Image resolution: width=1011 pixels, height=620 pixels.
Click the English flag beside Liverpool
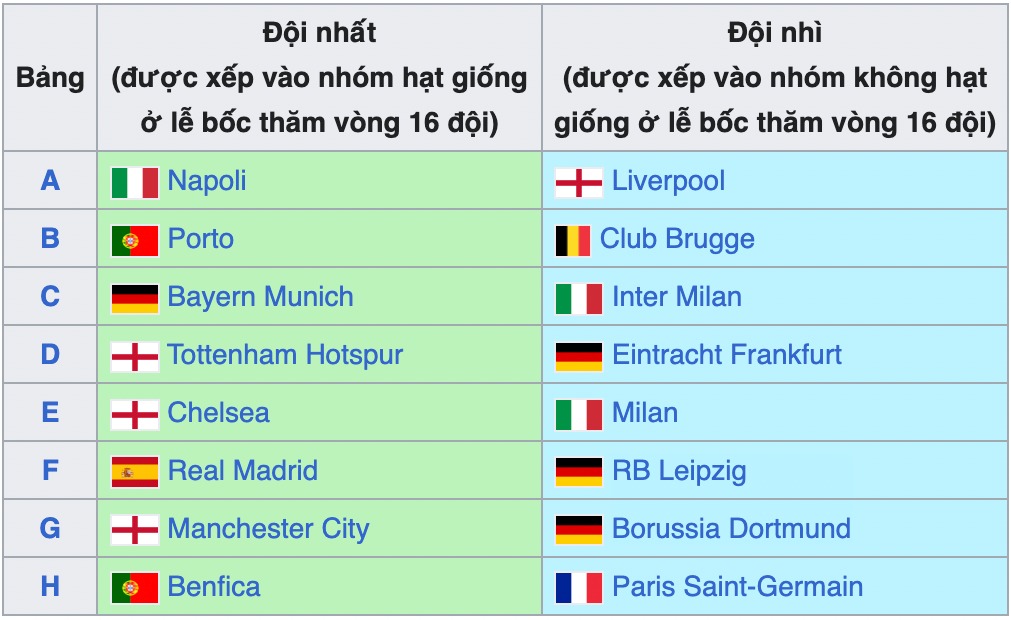pos(578,182)
